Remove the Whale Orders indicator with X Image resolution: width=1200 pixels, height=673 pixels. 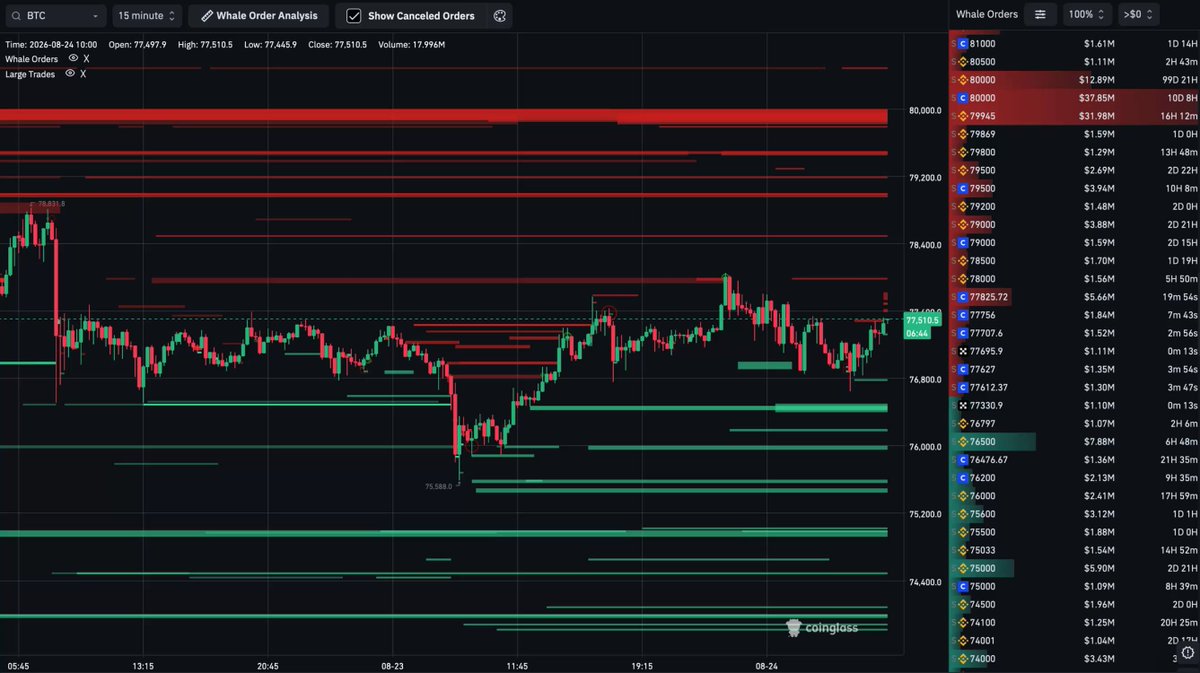pos(86,59)
